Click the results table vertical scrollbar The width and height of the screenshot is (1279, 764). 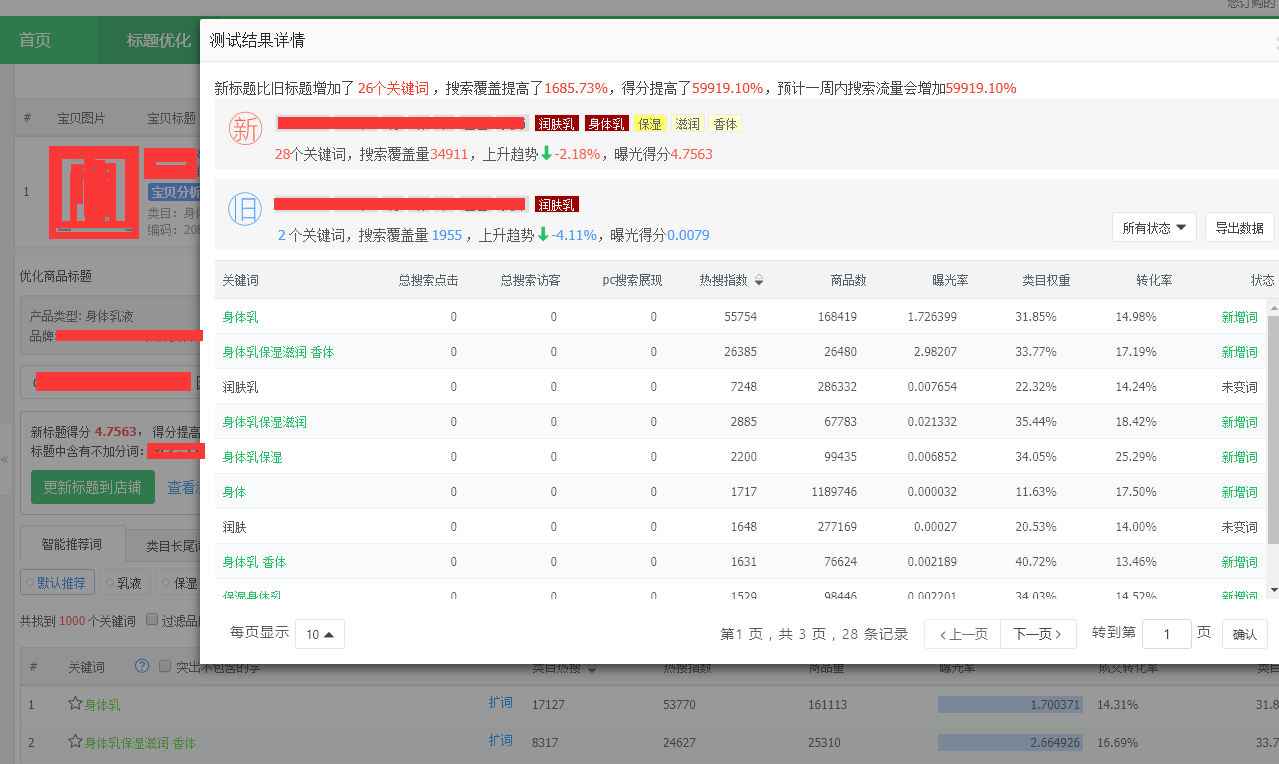click(1273, 430)
